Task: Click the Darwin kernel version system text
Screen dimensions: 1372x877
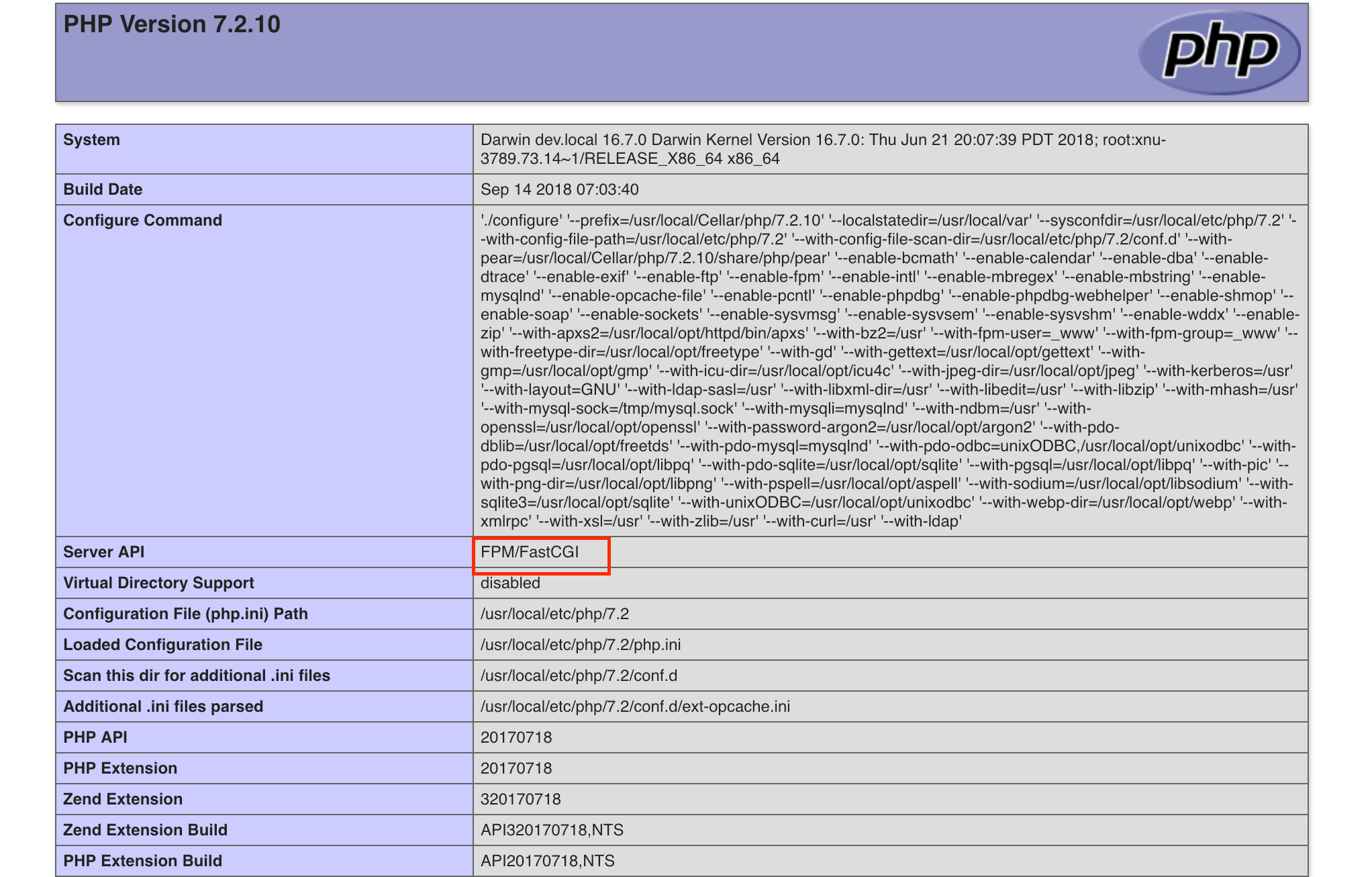Action: coord(822,149)
